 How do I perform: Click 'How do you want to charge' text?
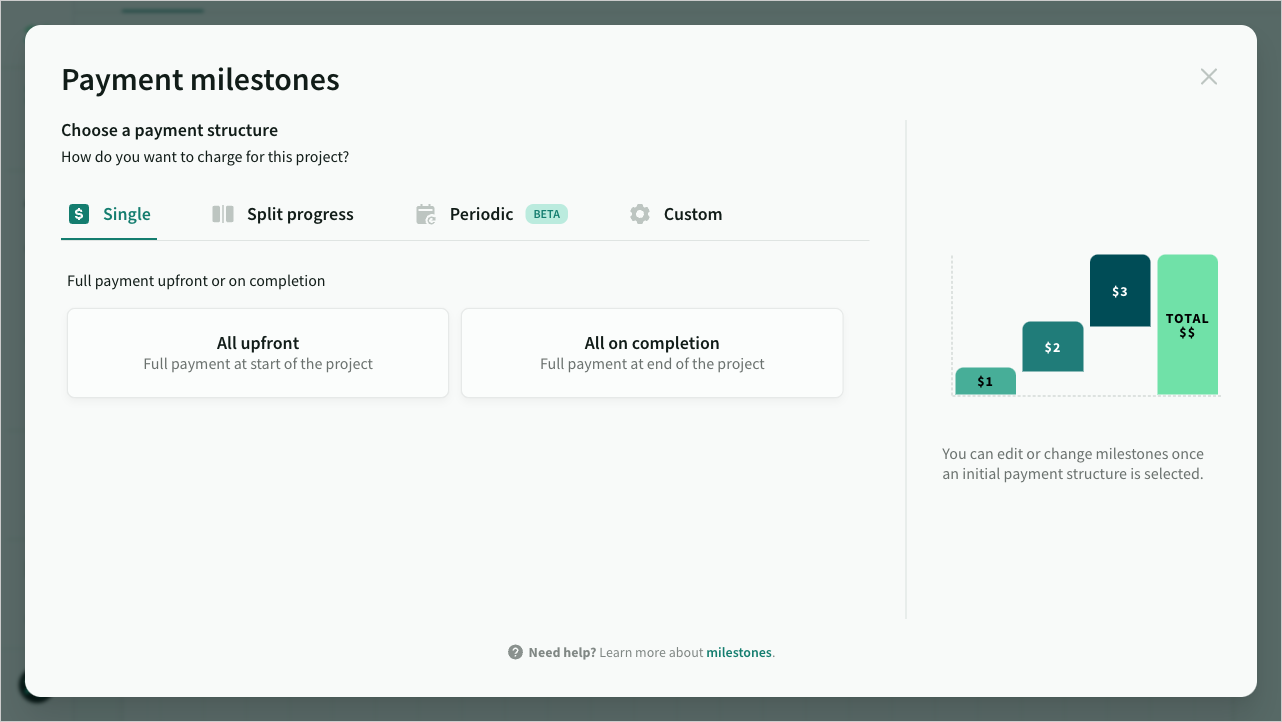coord(205,157)
